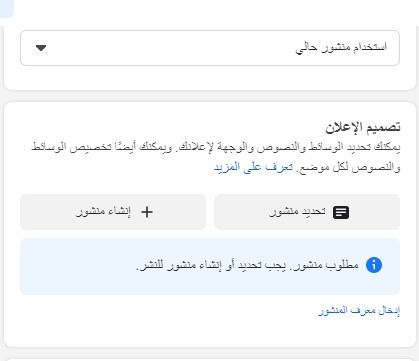Image resolution: width=419 pixels, height=361 pixels.
Task: Select the "تحديد منشور" button
Action: click(307, 212)
